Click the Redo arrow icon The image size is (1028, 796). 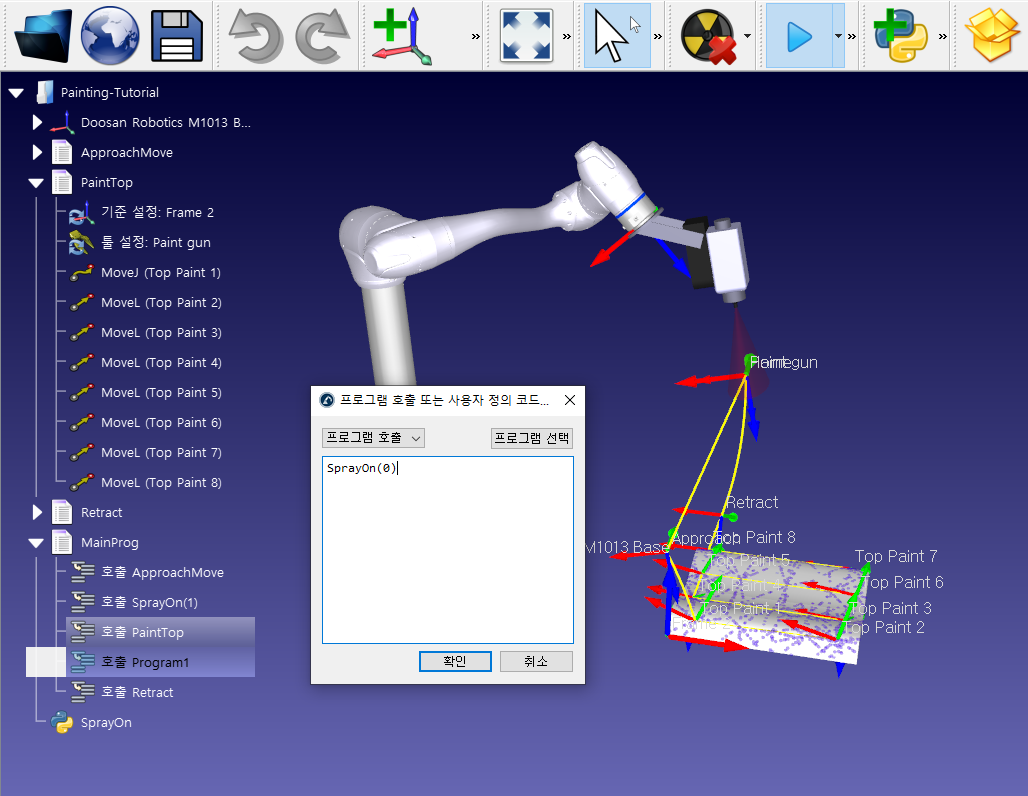point(323,36)
